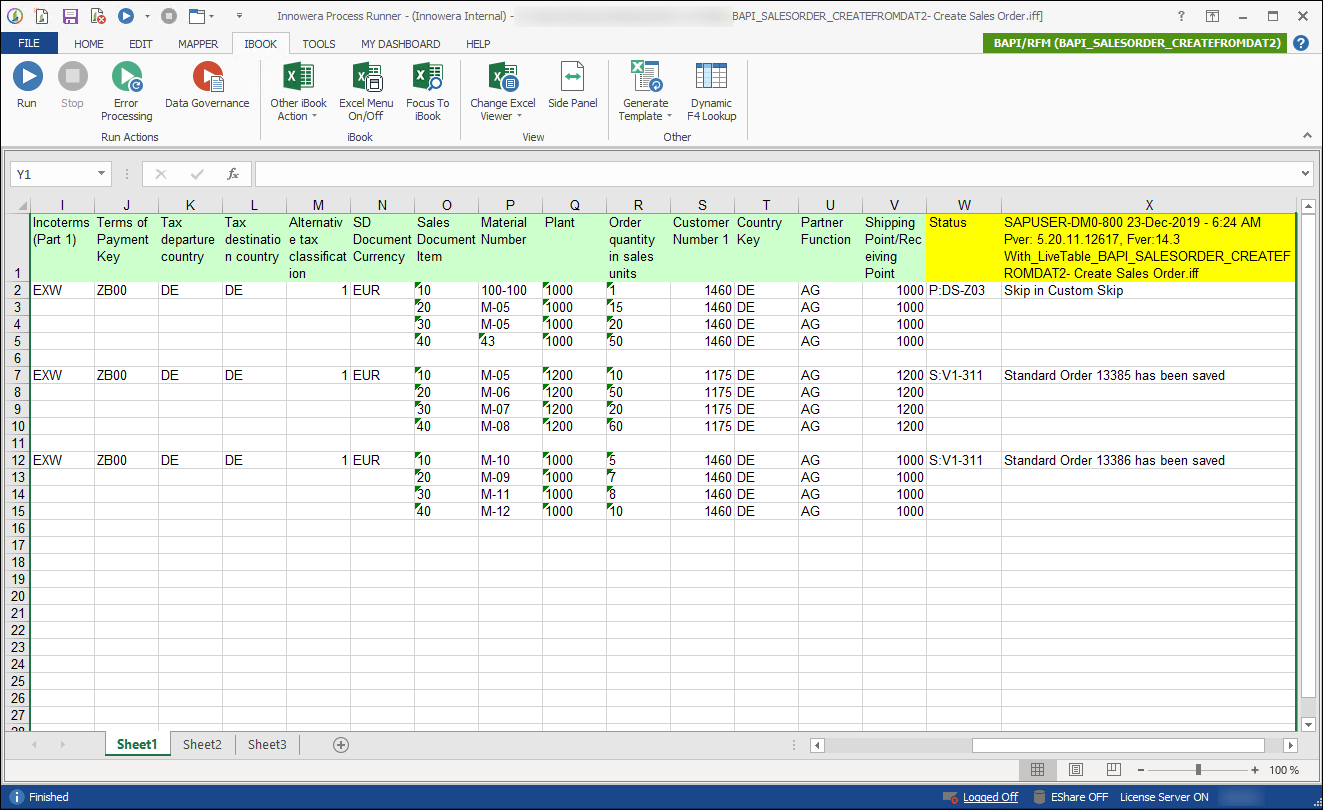Switch to the MY DASHBOARD tab

[x=401, y=44]
